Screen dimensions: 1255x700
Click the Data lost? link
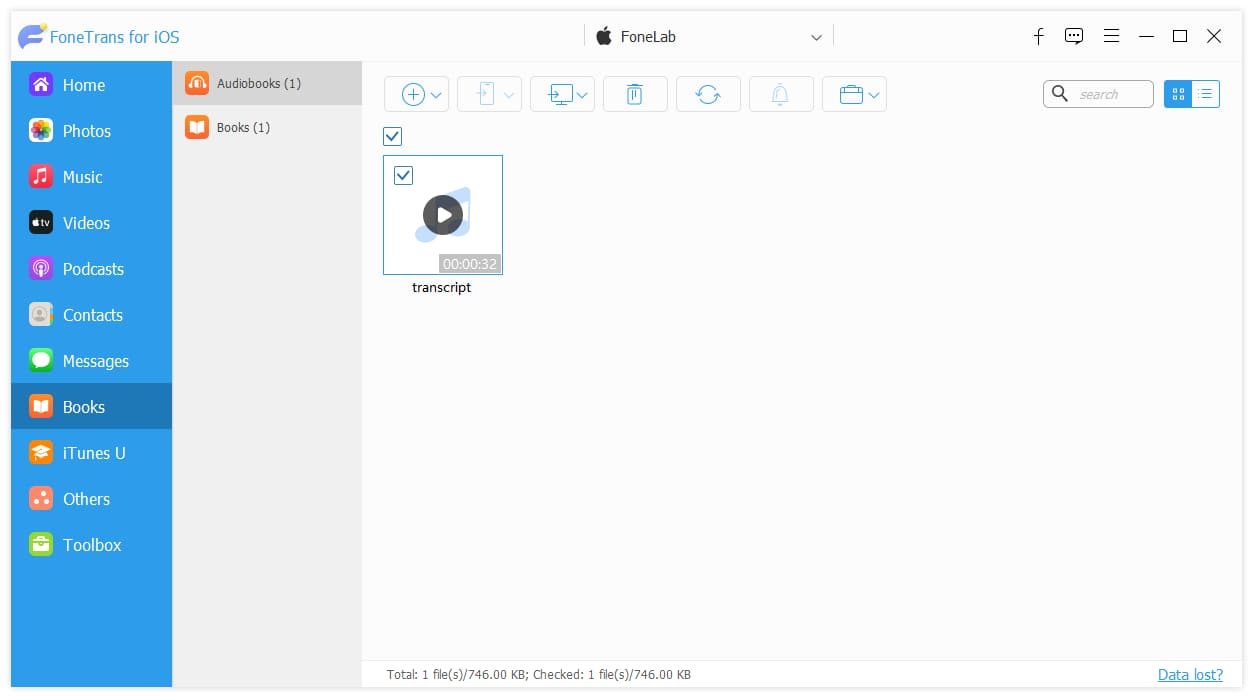(1190, 675)
